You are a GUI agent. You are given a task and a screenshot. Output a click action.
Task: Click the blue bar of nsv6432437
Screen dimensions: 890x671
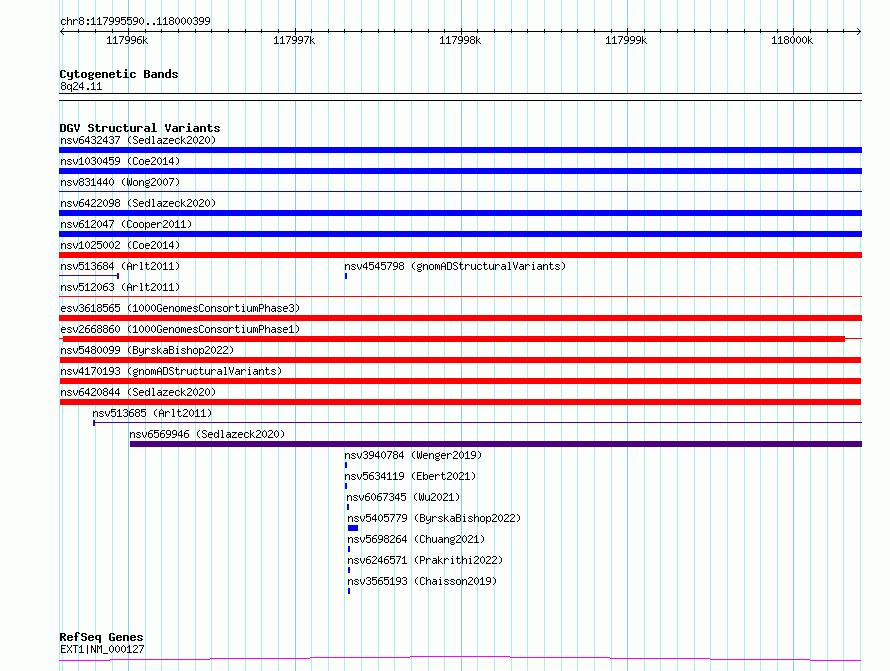460,150
